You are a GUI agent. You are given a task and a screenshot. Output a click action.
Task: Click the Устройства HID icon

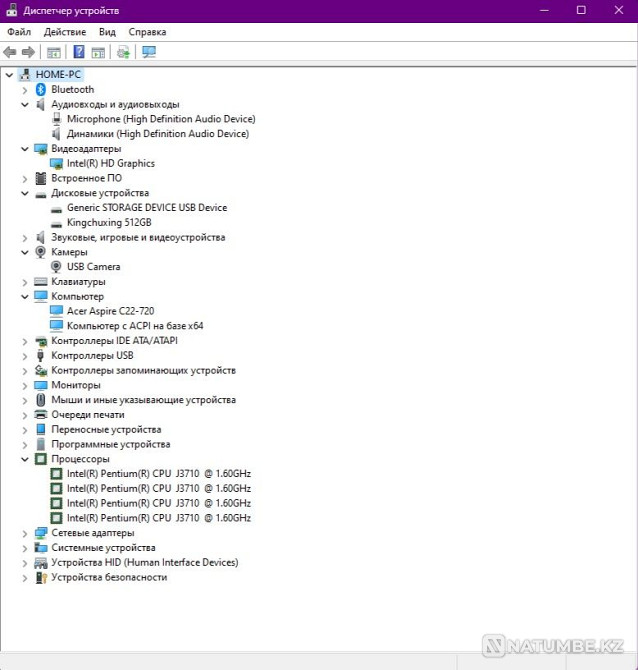pos(41,563)
